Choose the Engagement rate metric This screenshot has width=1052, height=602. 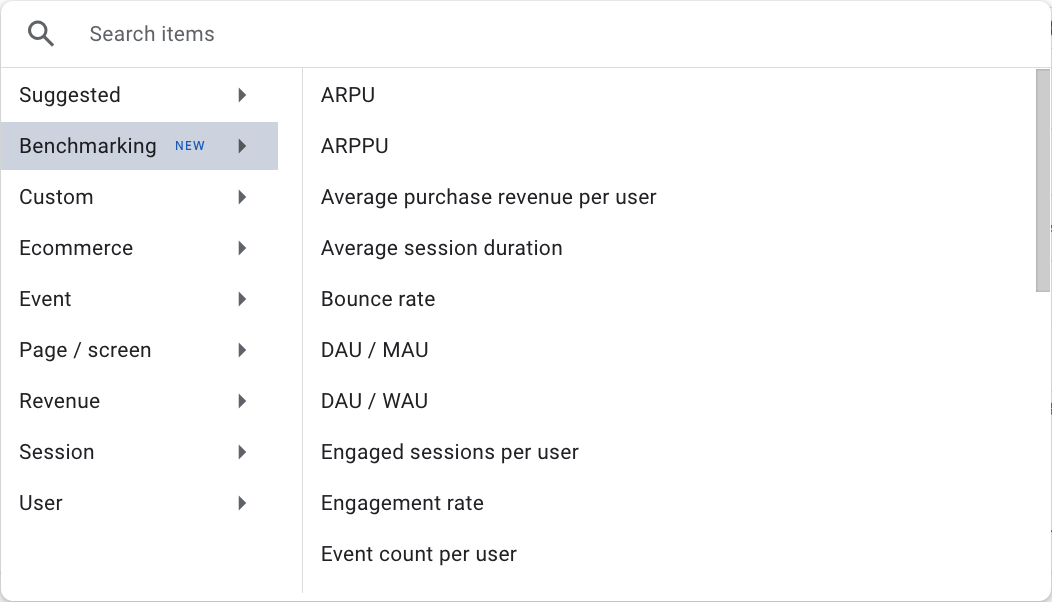(x=402, y=503)
